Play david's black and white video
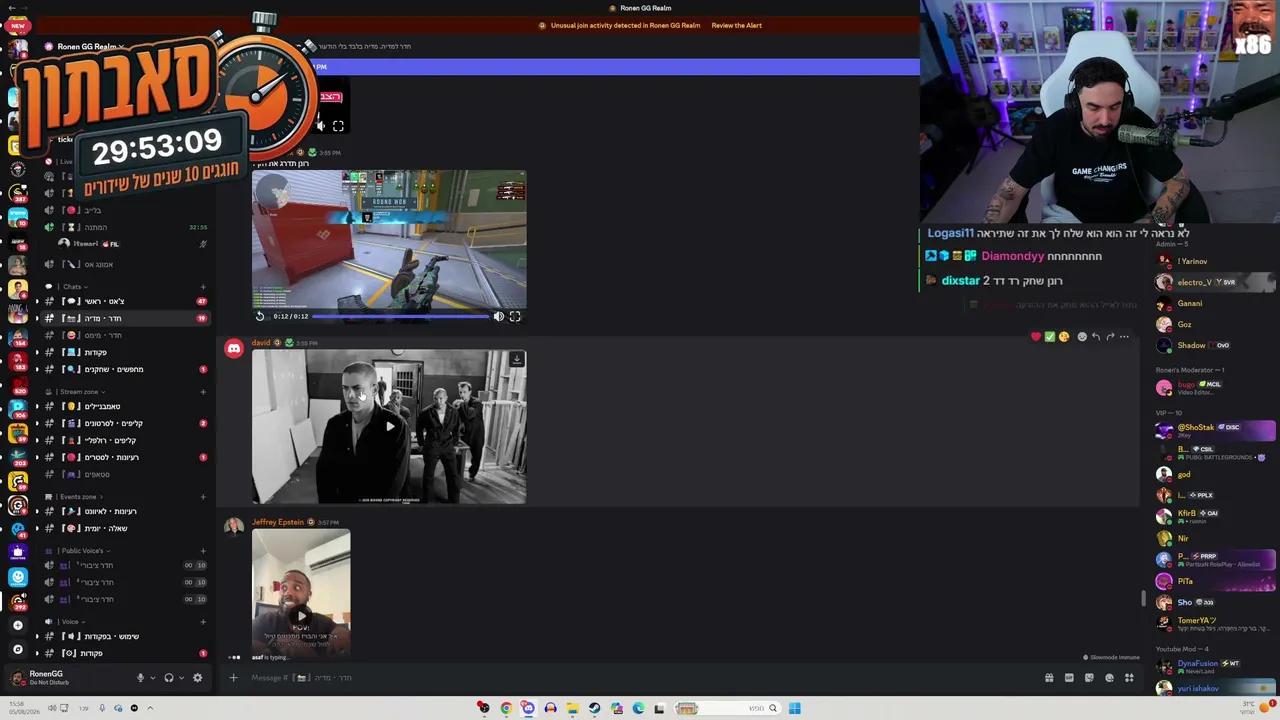Viewport: 1280px width, 720px height. coord(390,426)
